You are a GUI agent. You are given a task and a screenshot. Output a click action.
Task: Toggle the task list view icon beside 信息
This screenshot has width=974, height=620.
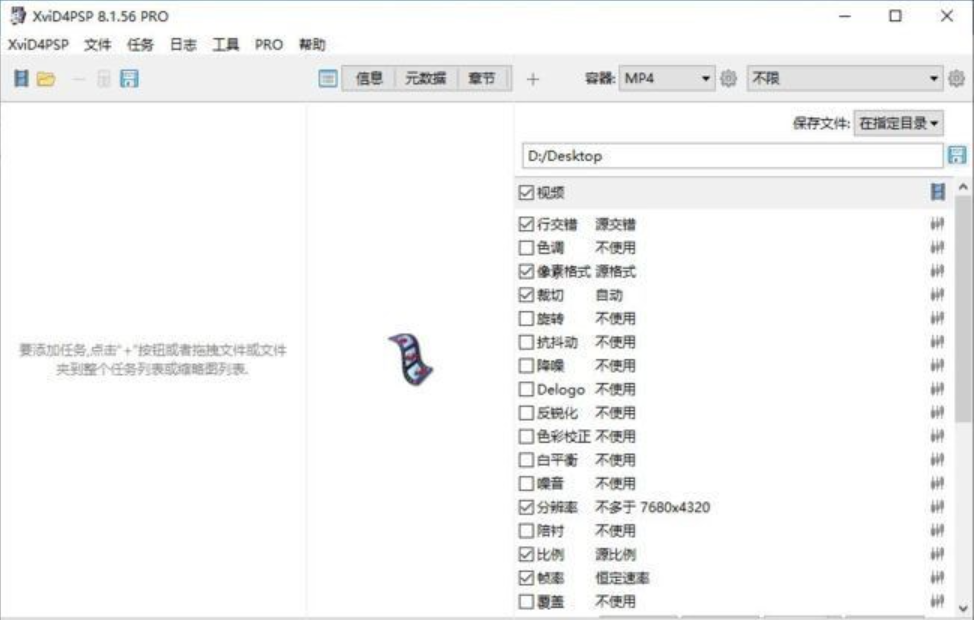click(x=328, y=78)
